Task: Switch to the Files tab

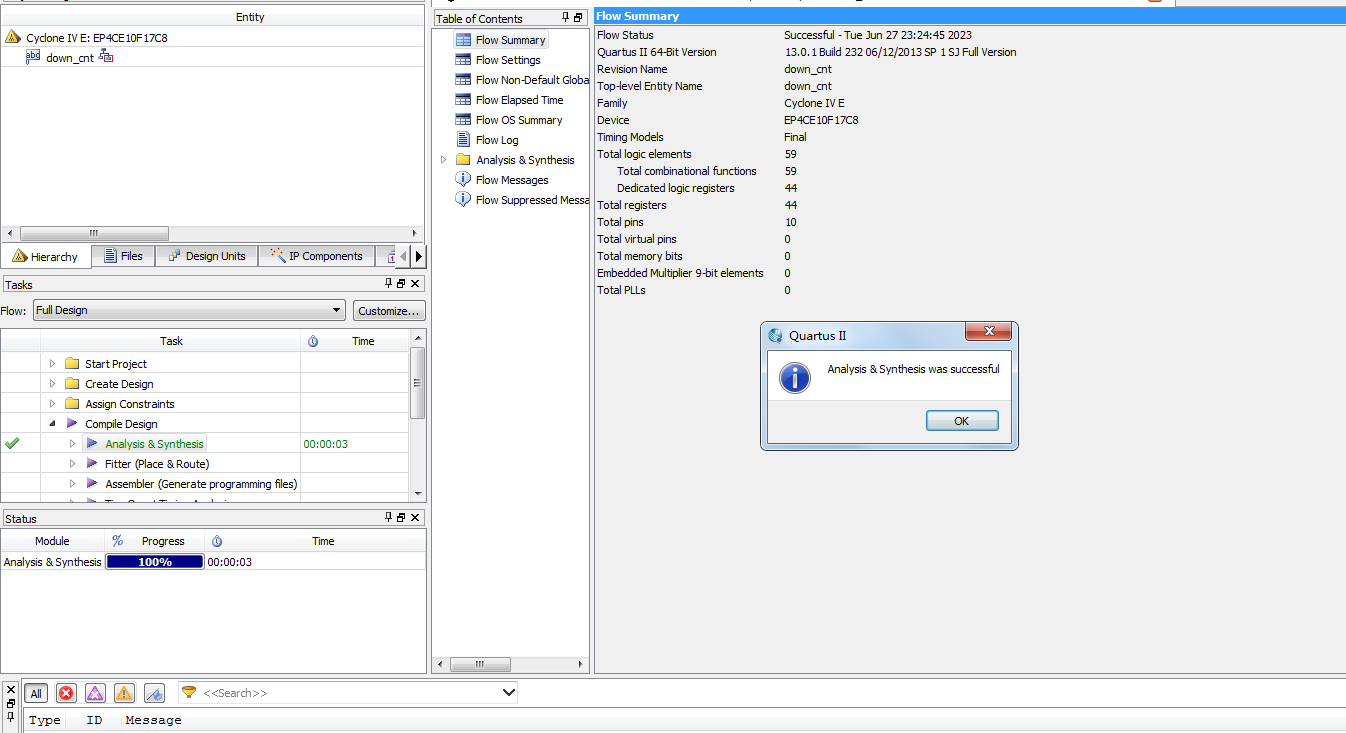Action: pos(123,256)
